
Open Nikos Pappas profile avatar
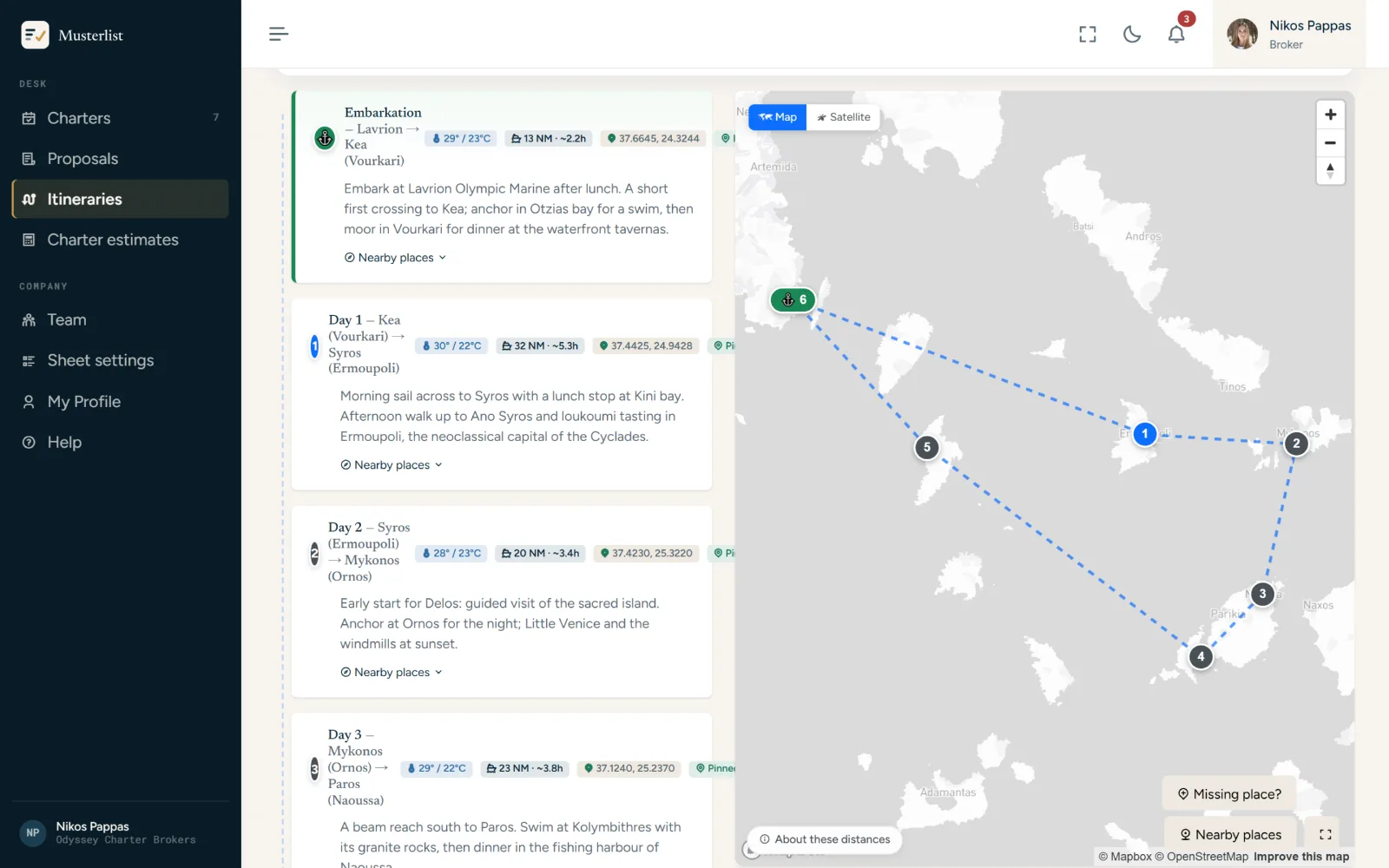pyautogui.click(x=1242, y=34)
